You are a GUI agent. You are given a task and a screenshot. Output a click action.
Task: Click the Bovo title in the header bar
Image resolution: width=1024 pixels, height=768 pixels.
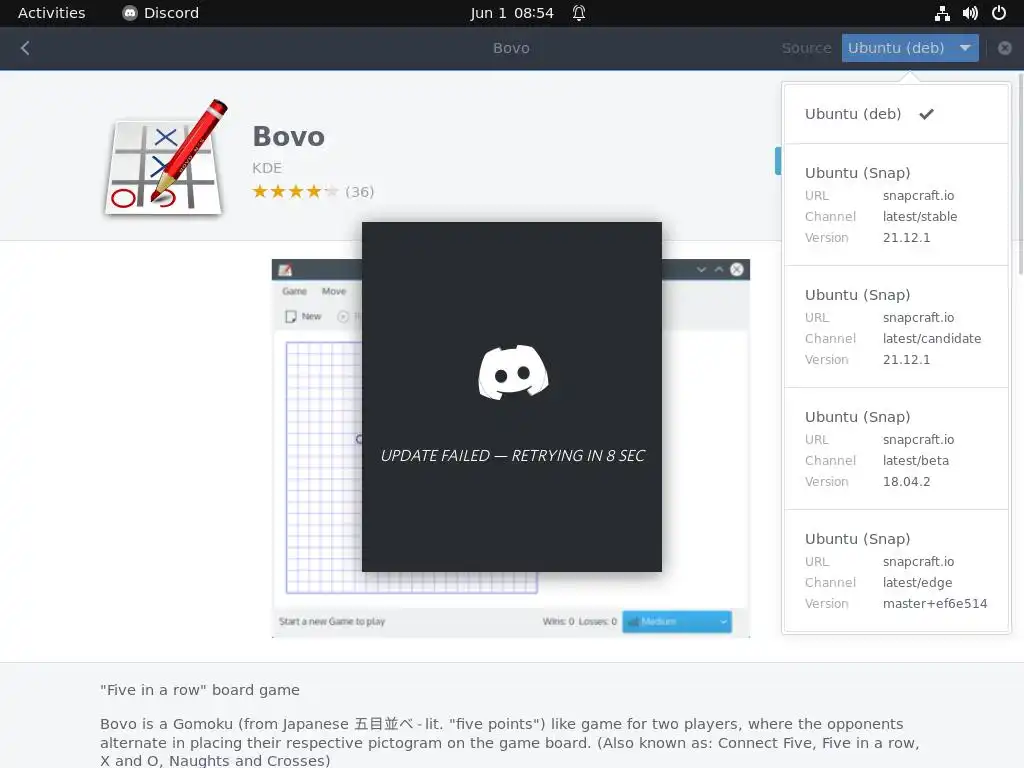(511, 48)
